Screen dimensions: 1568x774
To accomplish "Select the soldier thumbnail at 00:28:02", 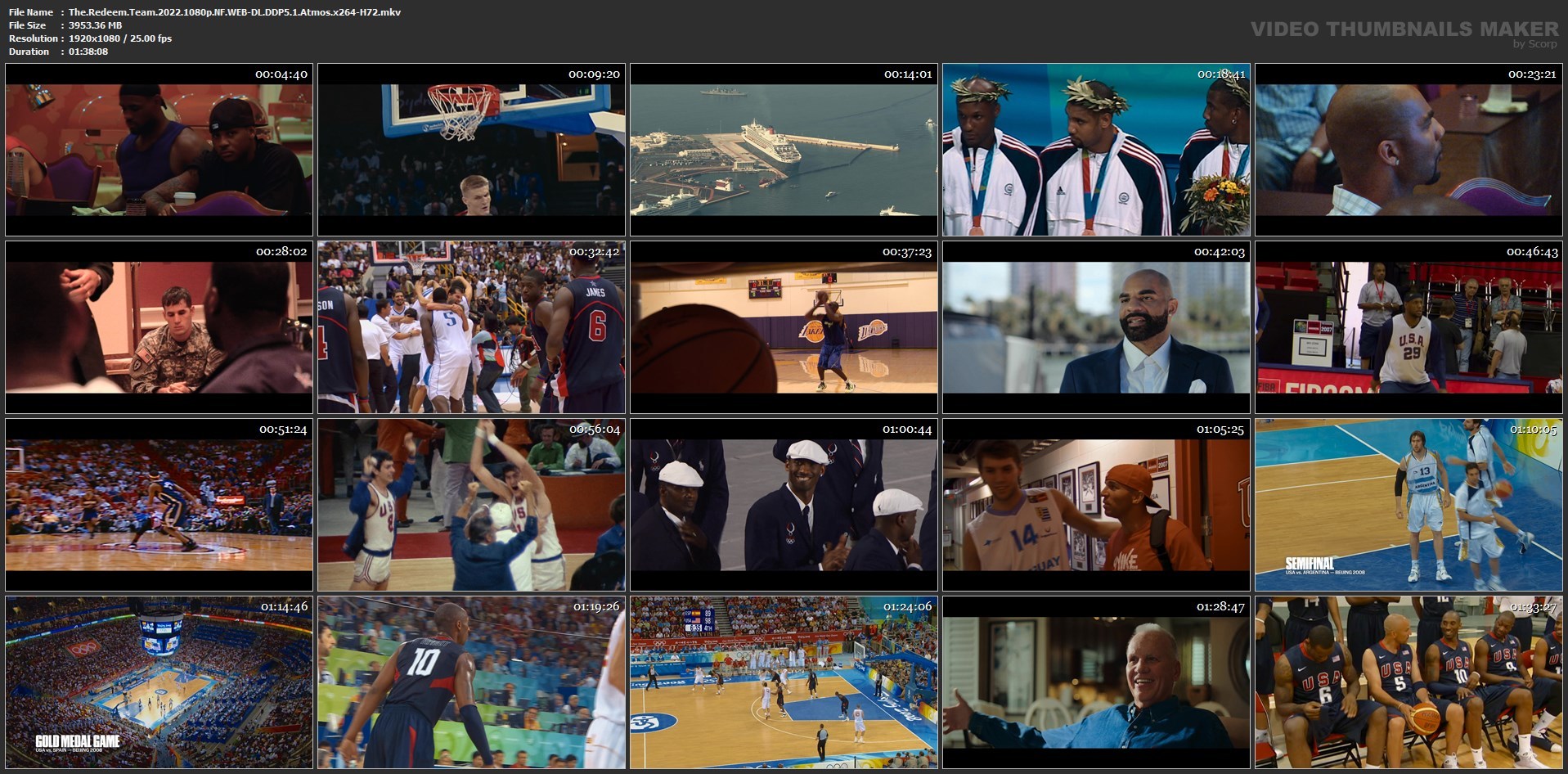I will tap(159, 327).
